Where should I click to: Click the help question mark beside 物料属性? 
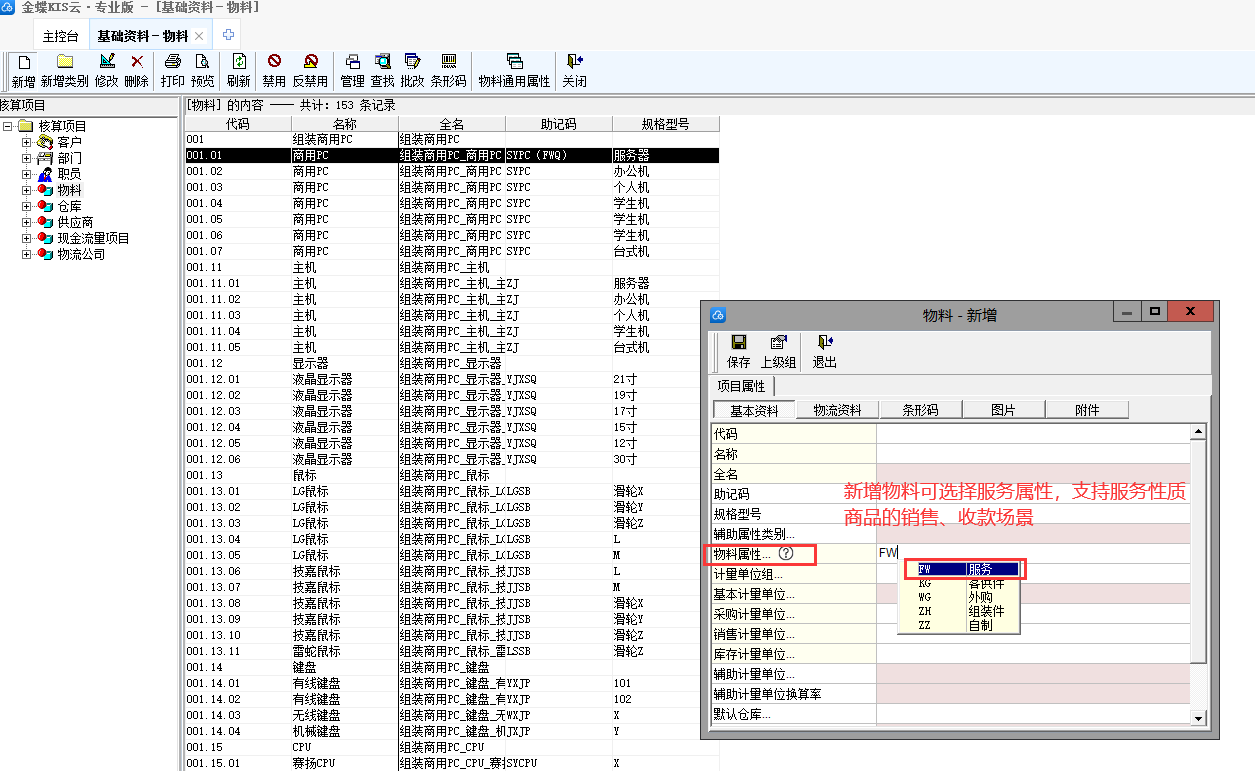[x=786, y=553]
